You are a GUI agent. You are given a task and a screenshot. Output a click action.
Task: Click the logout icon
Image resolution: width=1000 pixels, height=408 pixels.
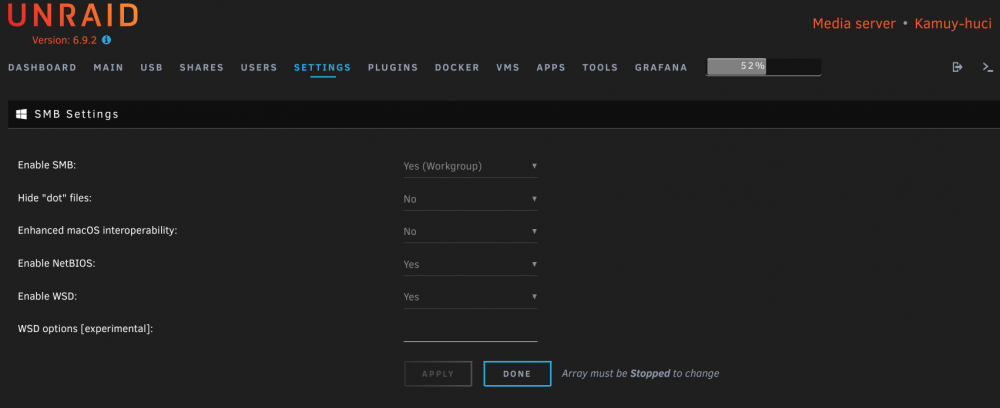957,67
